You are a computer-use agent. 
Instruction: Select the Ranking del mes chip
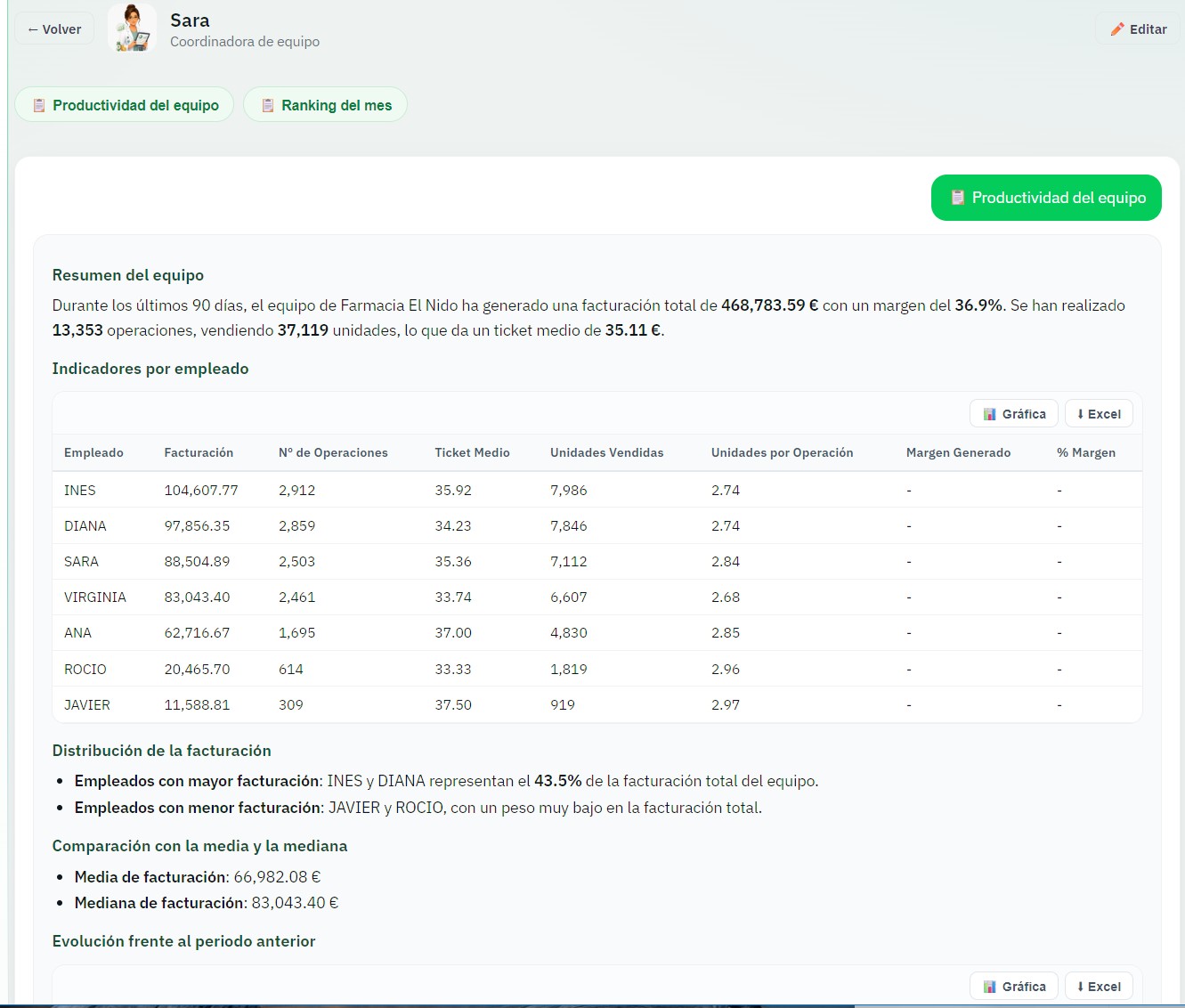325,105
